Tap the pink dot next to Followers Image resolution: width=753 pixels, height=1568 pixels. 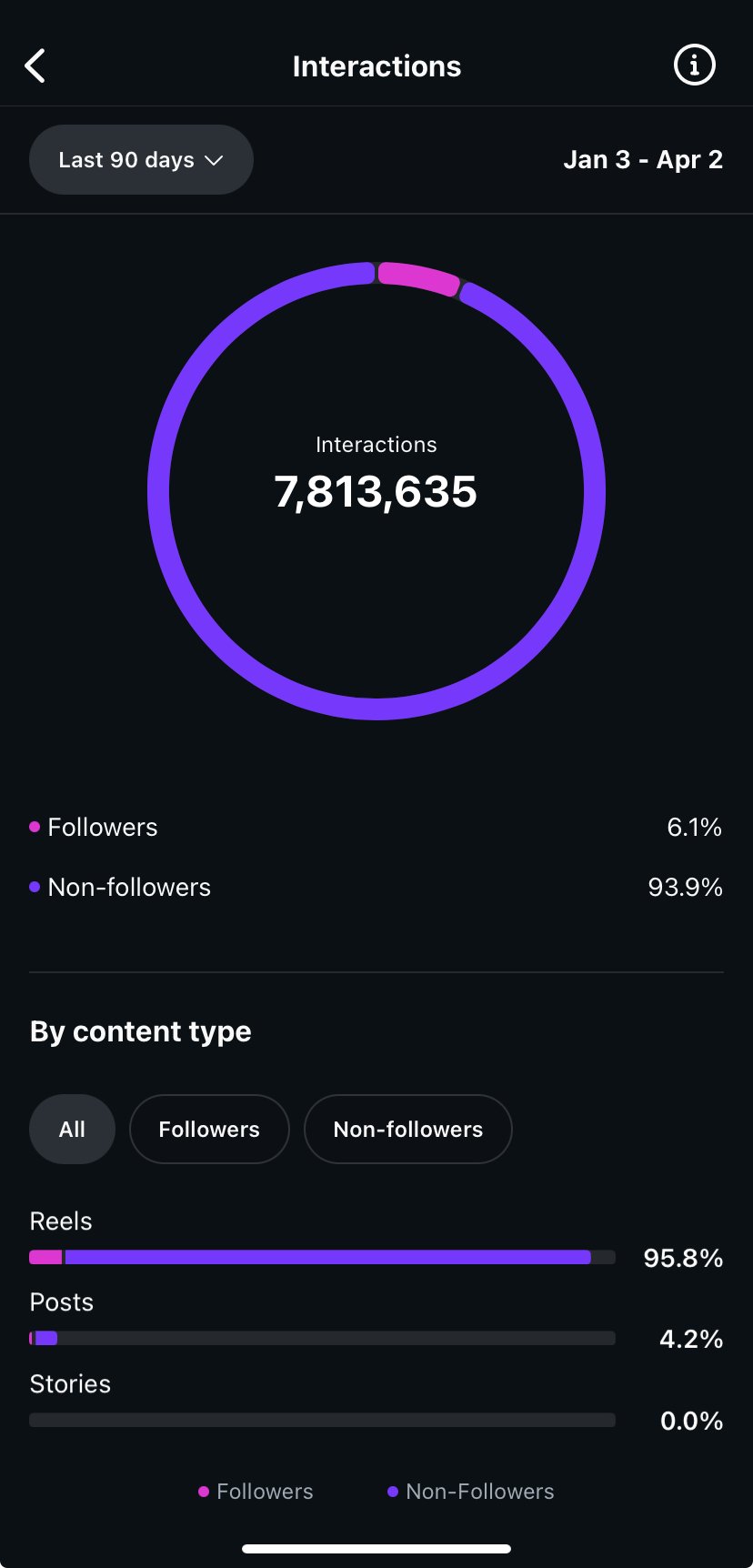tap(35, 827)
